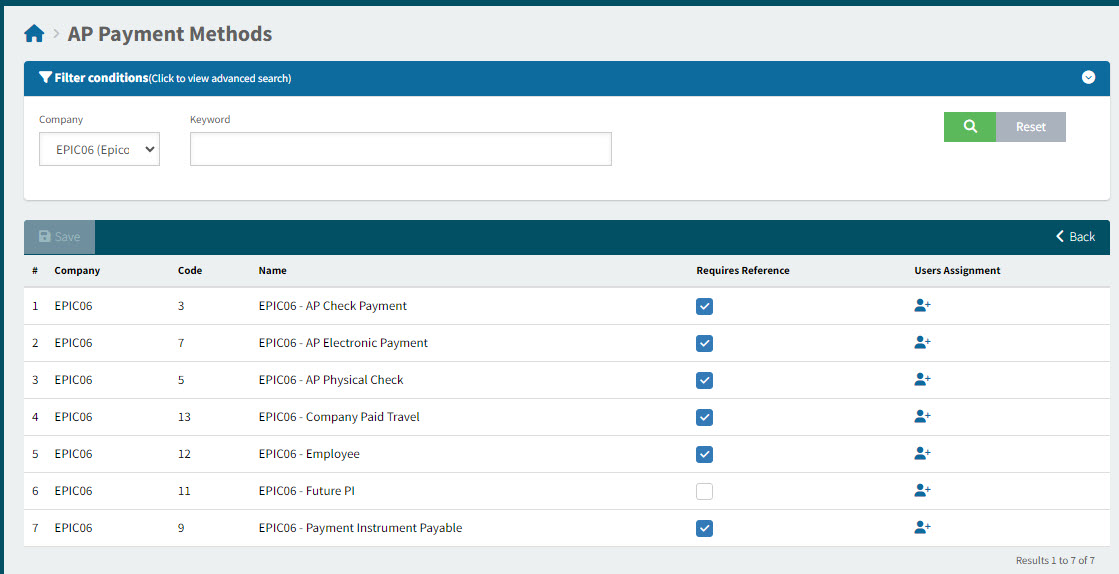The width and height of the screenshot is (1119, 574).
Task: Click Filter conditions header for advanced search
Action: tap(165, 78)
